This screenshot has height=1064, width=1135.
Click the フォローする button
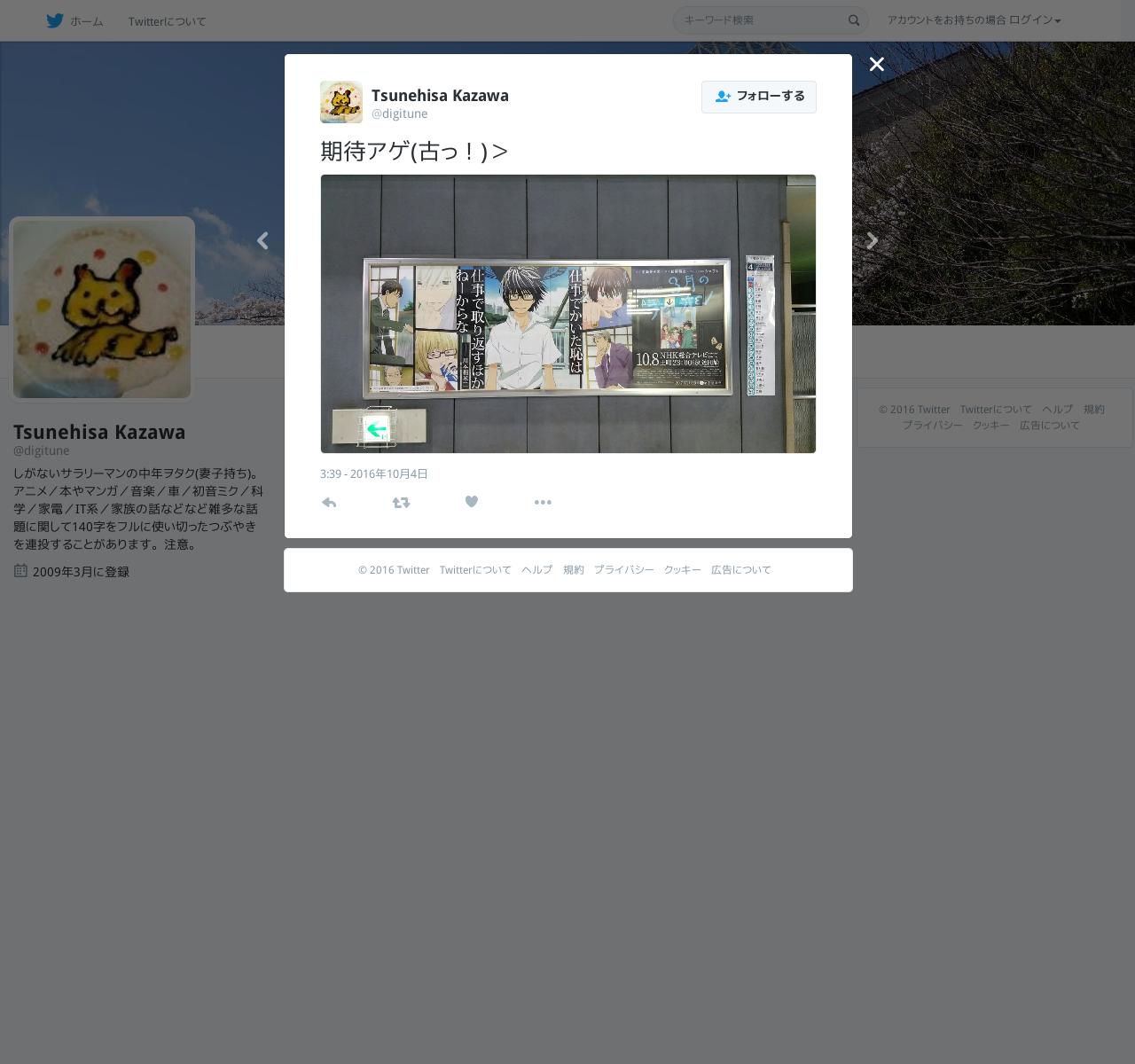coord(759,97)
